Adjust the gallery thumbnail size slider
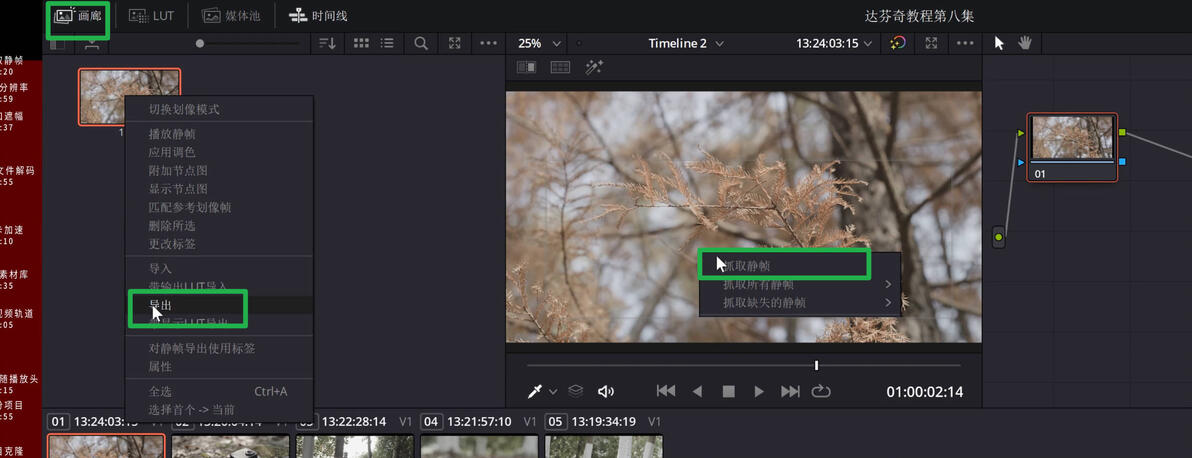This screenshot has height=458, width=1192. click(x=200, y=43)
